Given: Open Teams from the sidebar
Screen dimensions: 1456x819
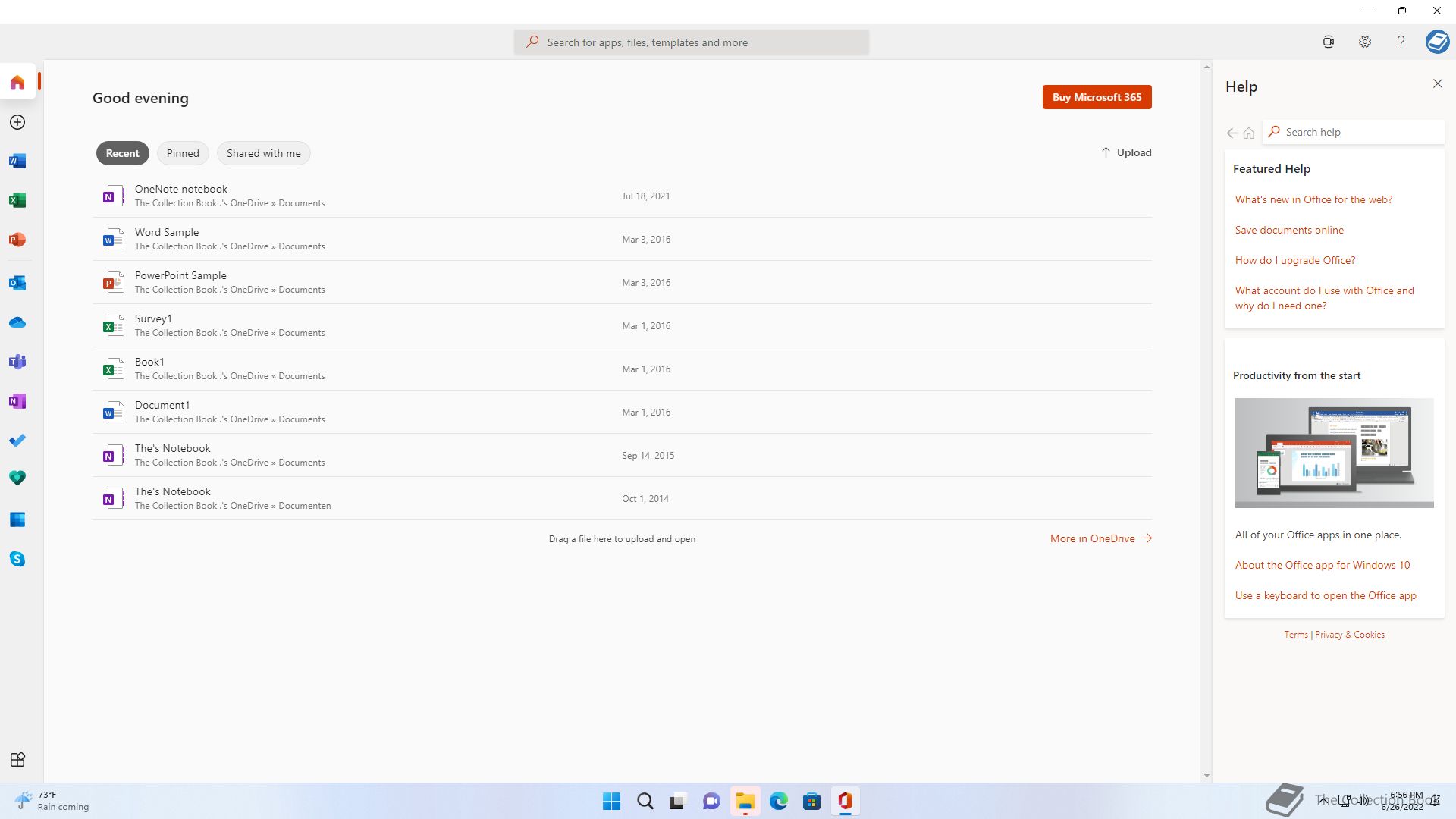Looking at the screenshot, I should [x=17, y=362].
